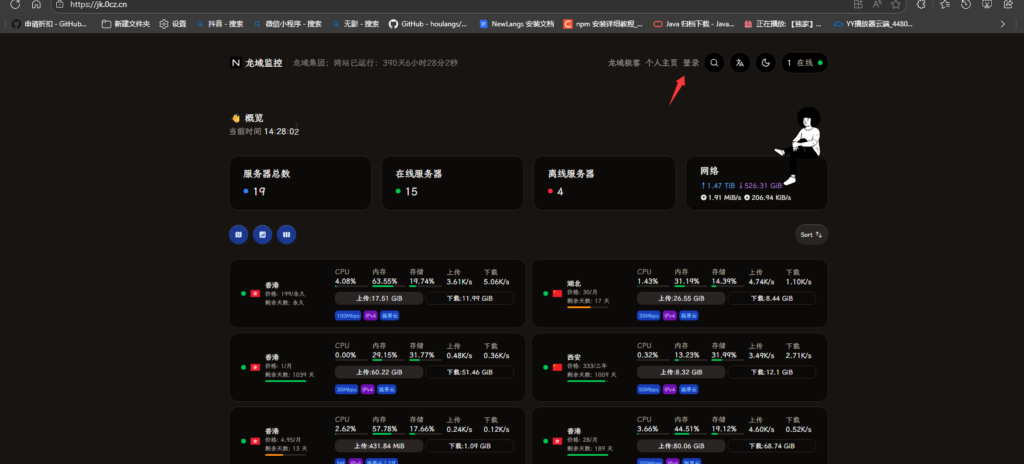Select the 网络 traffic summary card
1024x464 pixels.
click(757, 183)
